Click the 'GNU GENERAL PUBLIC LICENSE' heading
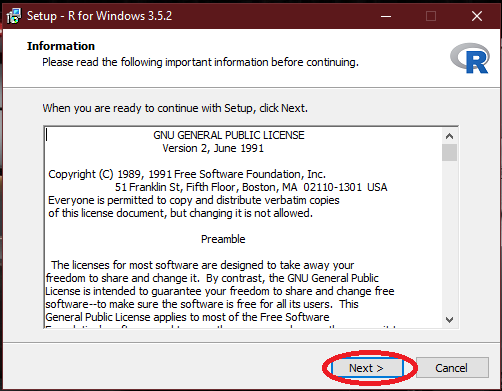This screenshot has height=391, width=502. 229,135
